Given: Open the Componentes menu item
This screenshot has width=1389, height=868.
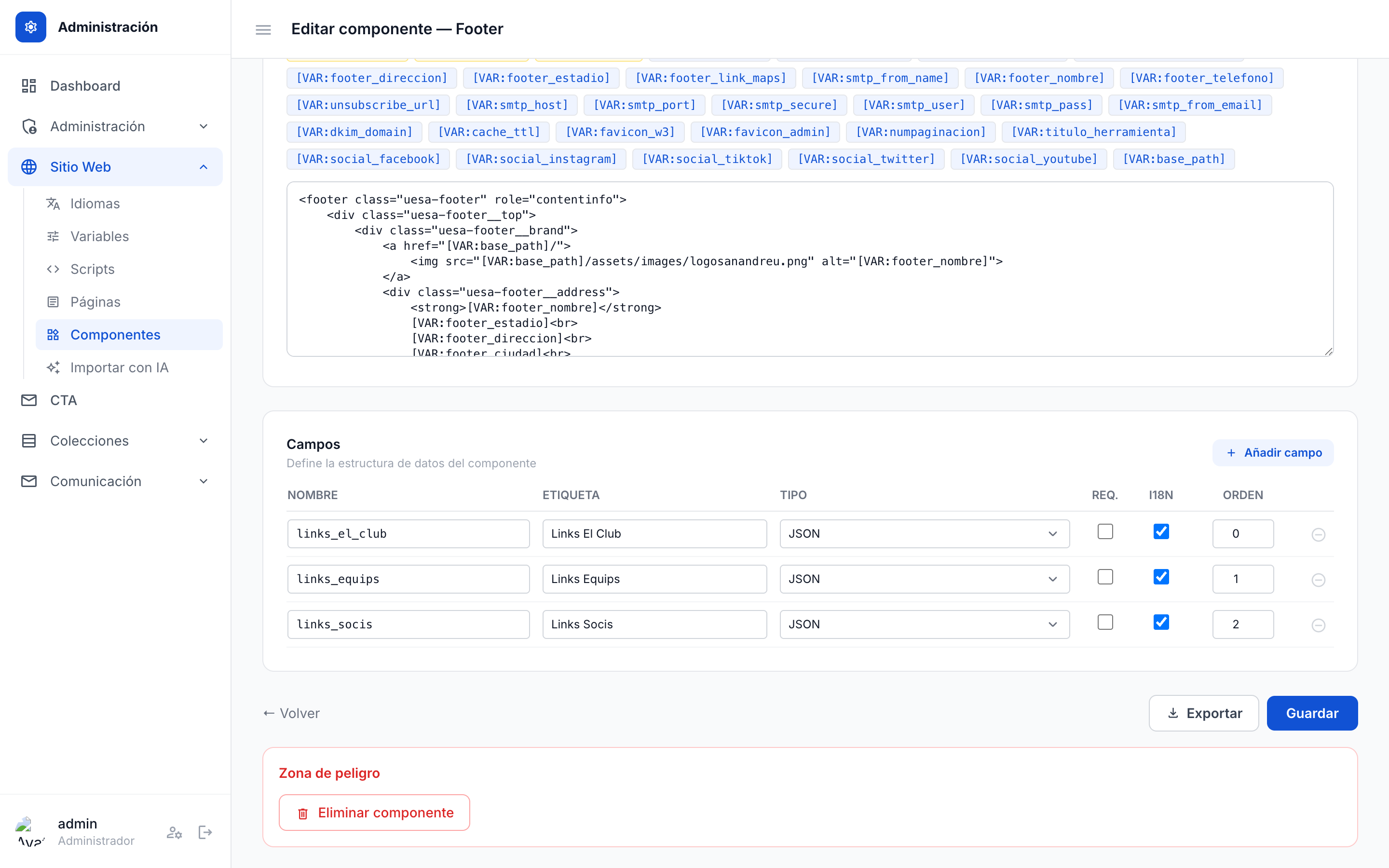Looking at the screenshot, I should click(x=129, y=335).
